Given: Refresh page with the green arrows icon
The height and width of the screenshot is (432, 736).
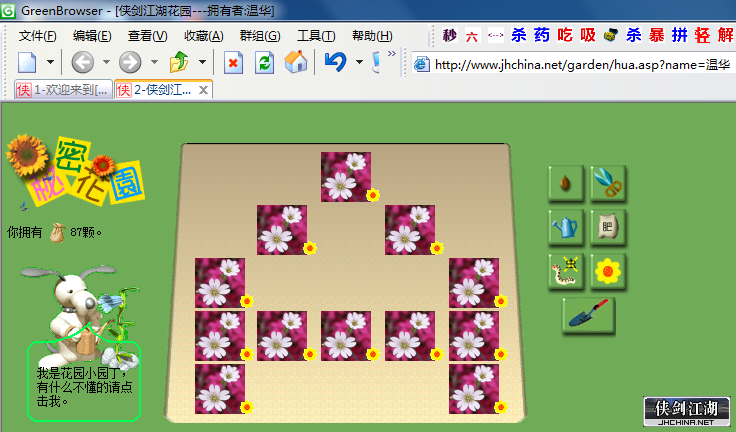Looking at the screenshot, I should (264, 62).
